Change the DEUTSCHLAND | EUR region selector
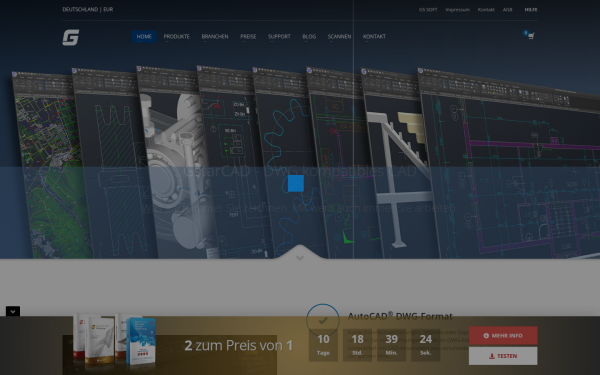The image size is (600, 375). point(88,9)
